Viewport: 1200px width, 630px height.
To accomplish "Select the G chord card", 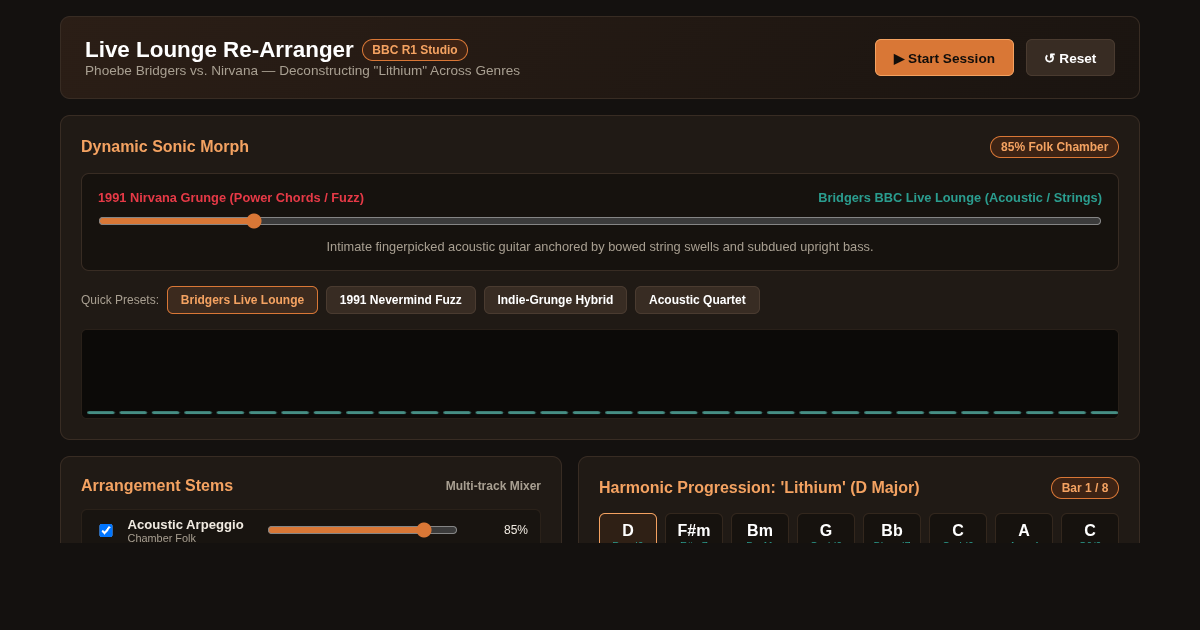I will (x=826, y=528).
